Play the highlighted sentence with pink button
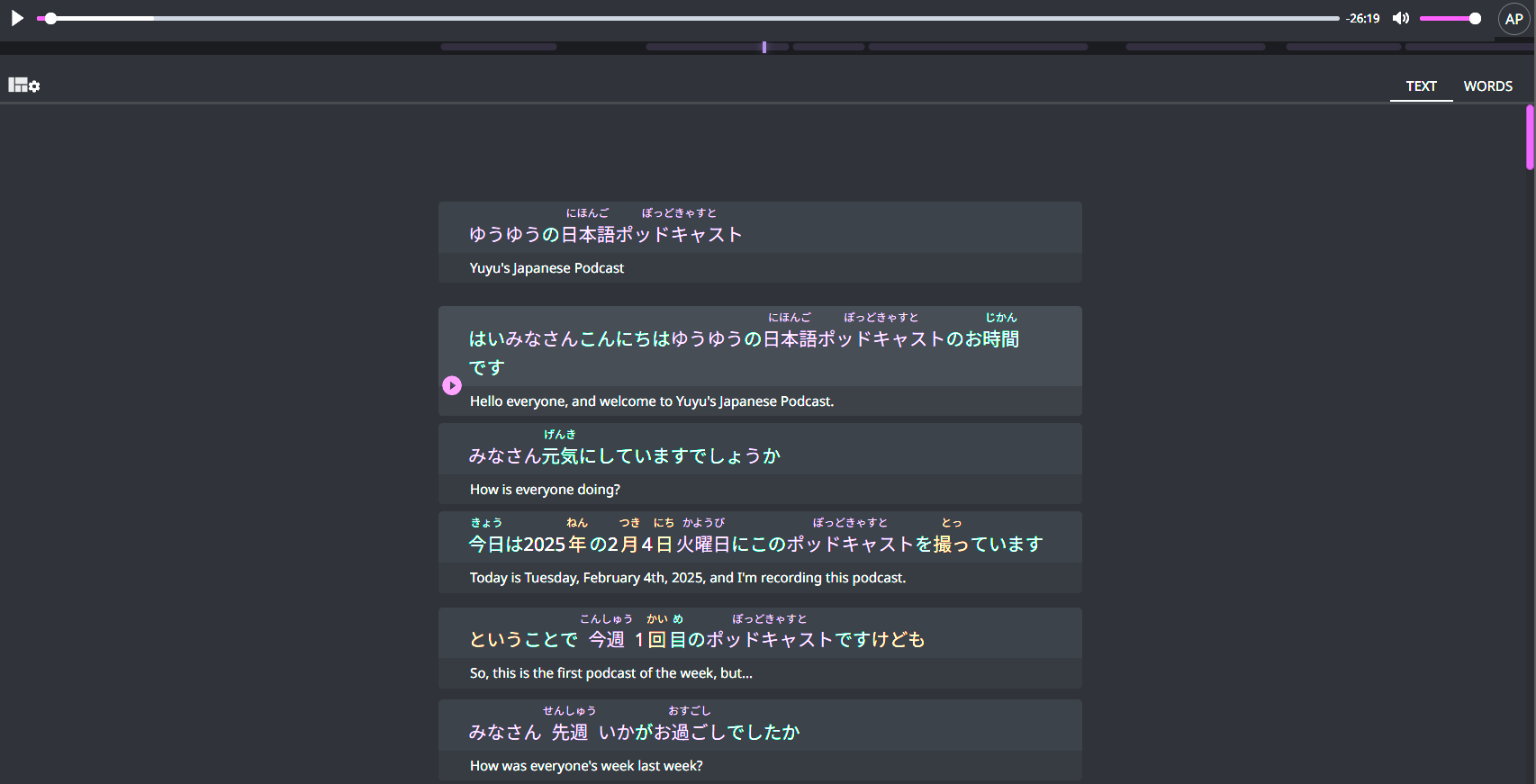 pos(452,385)
